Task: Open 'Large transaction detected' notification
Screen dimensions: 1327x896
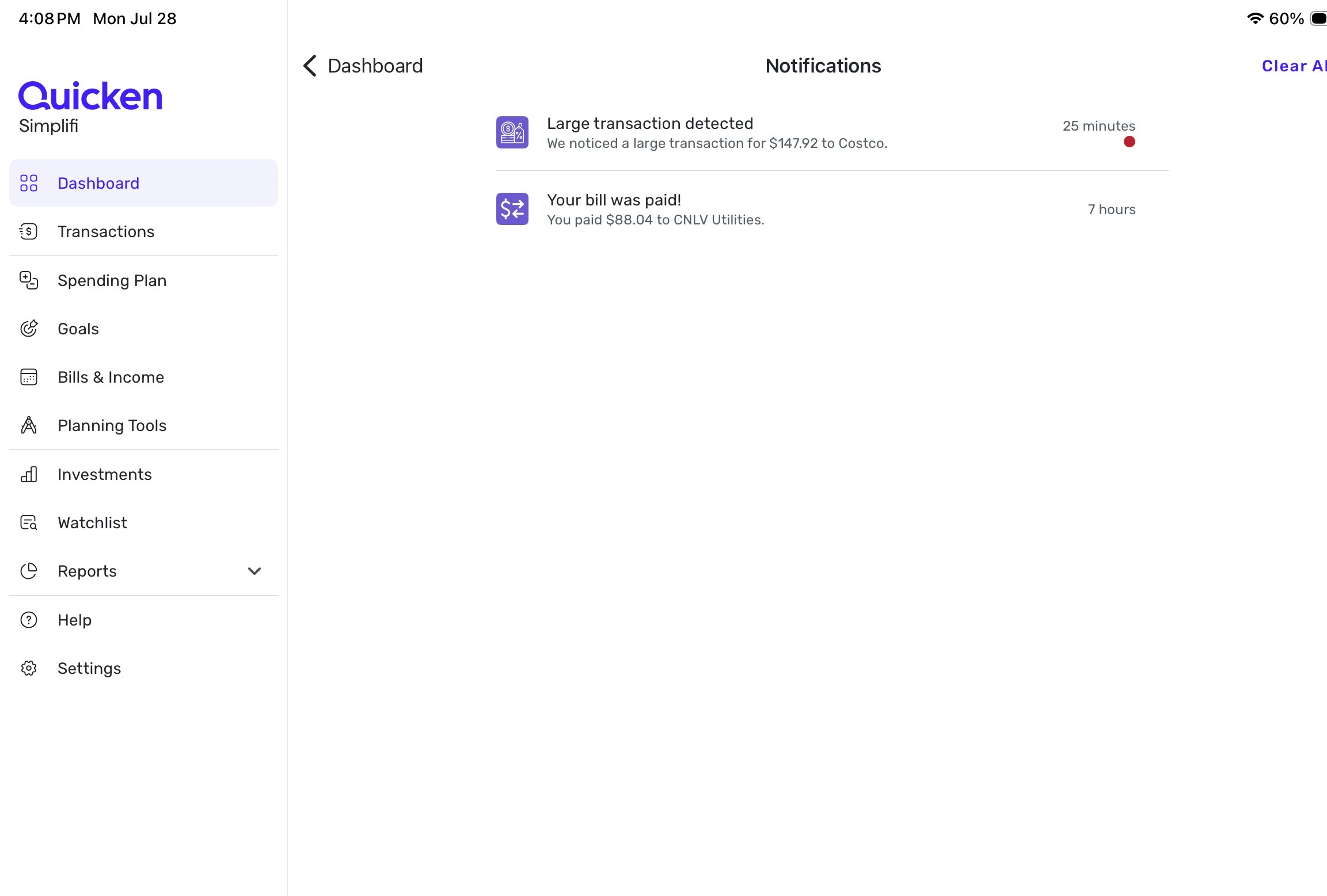Action: tap(832, 132)
